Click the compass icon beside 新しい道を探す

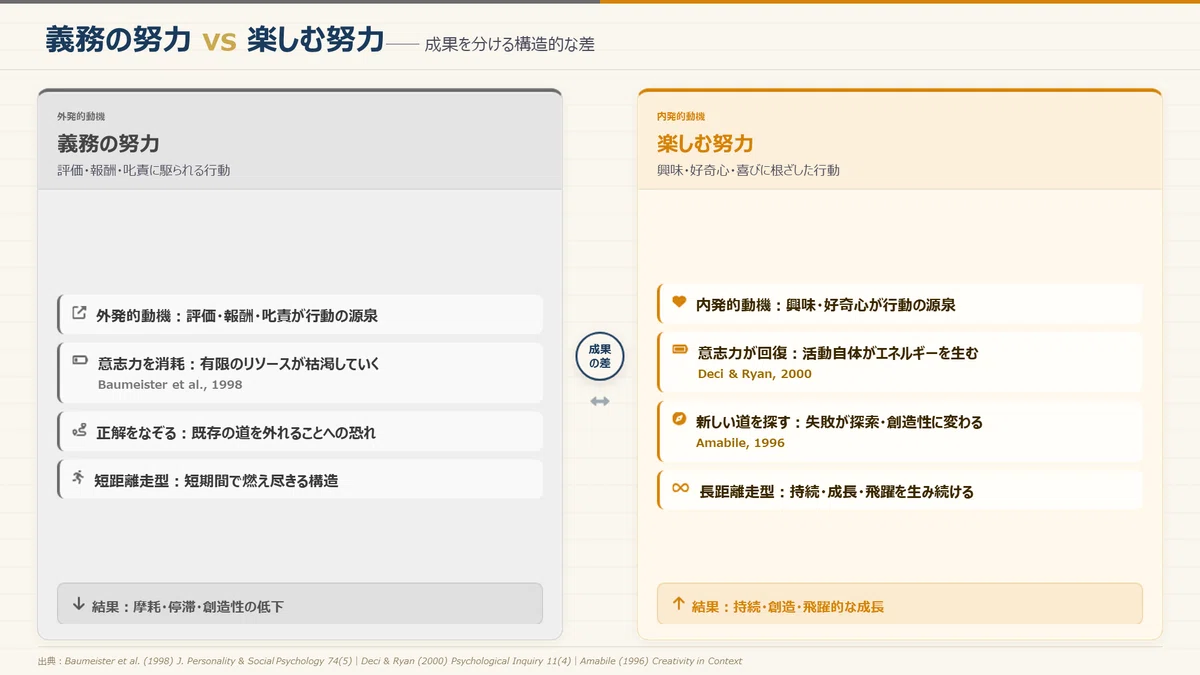click(x=679, y=419)
